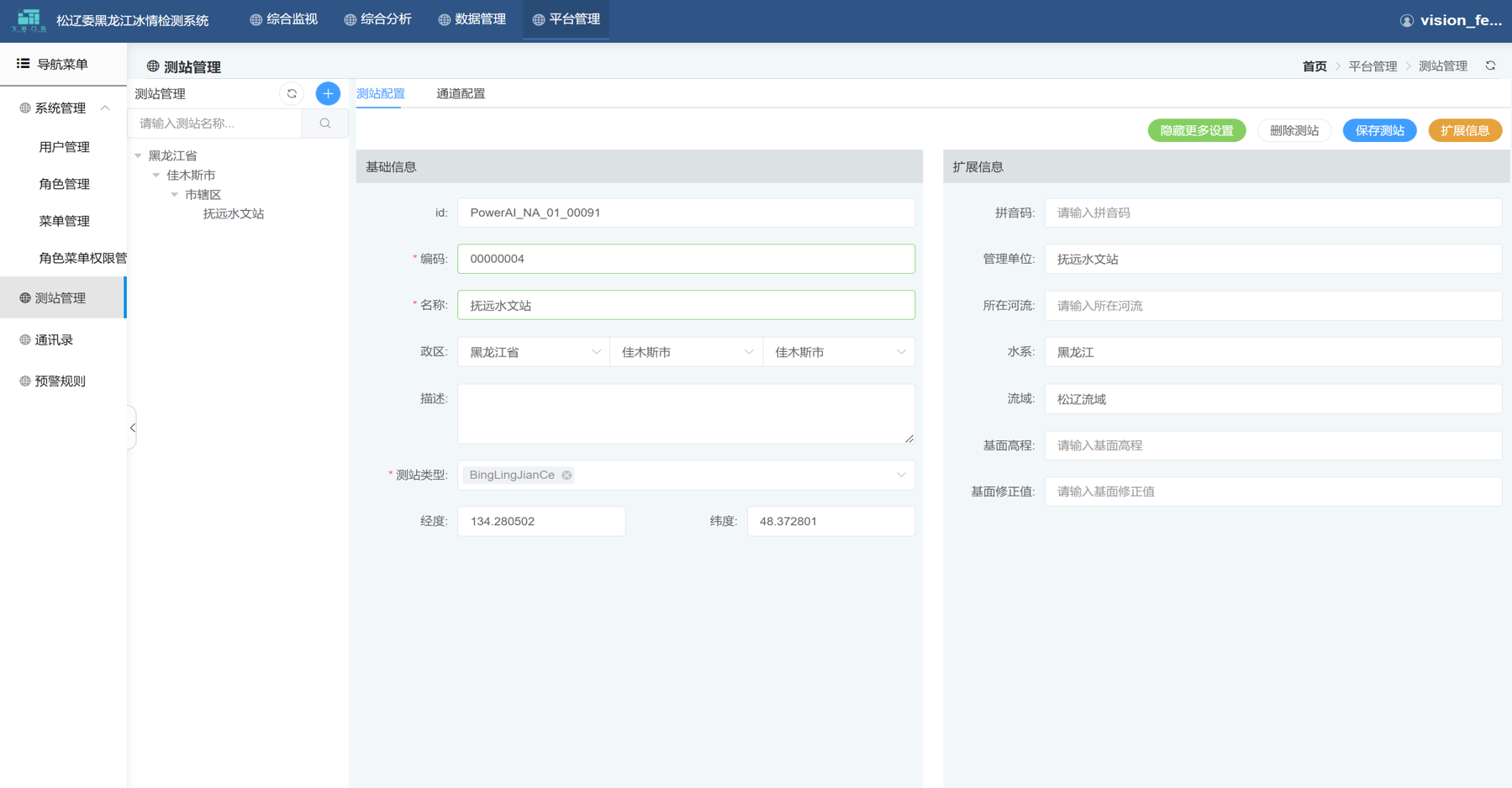Open the city dropdown in 政区
The height and width of the screenshot is (788, 1512).
point(687,352)
